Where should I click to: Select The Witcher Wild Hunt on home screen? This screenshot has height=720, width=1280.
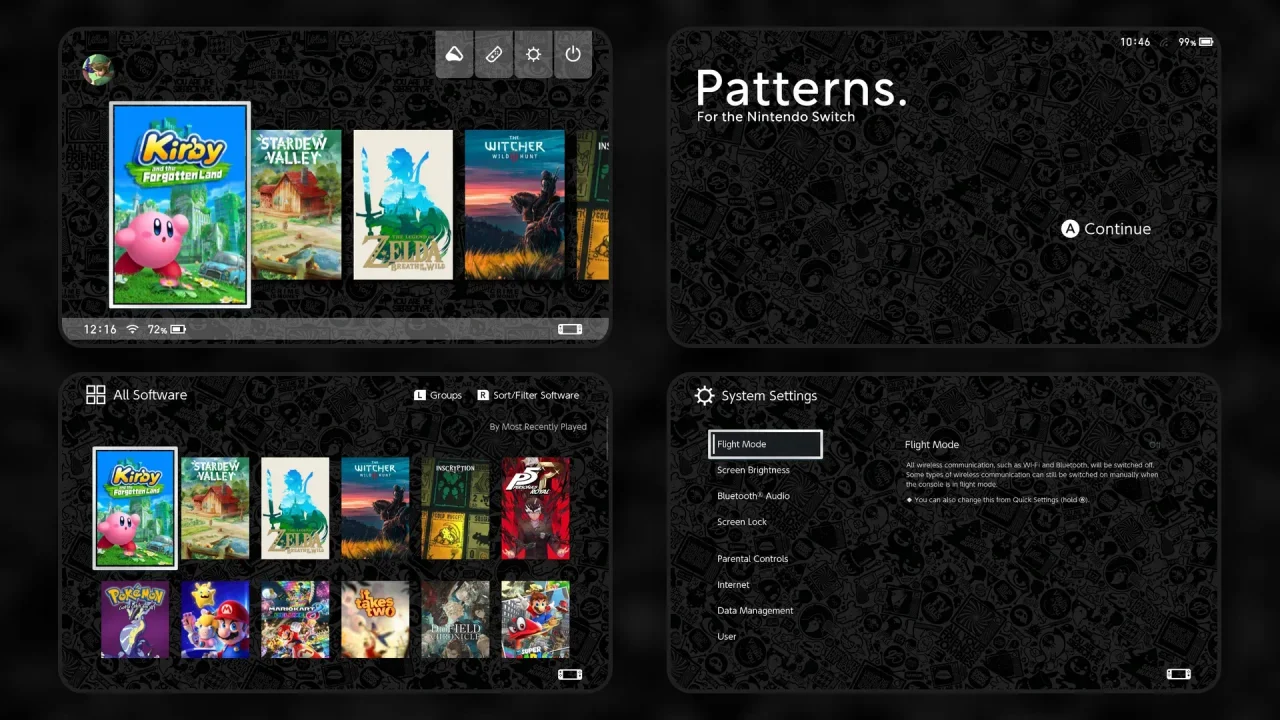tap(514, 205)
